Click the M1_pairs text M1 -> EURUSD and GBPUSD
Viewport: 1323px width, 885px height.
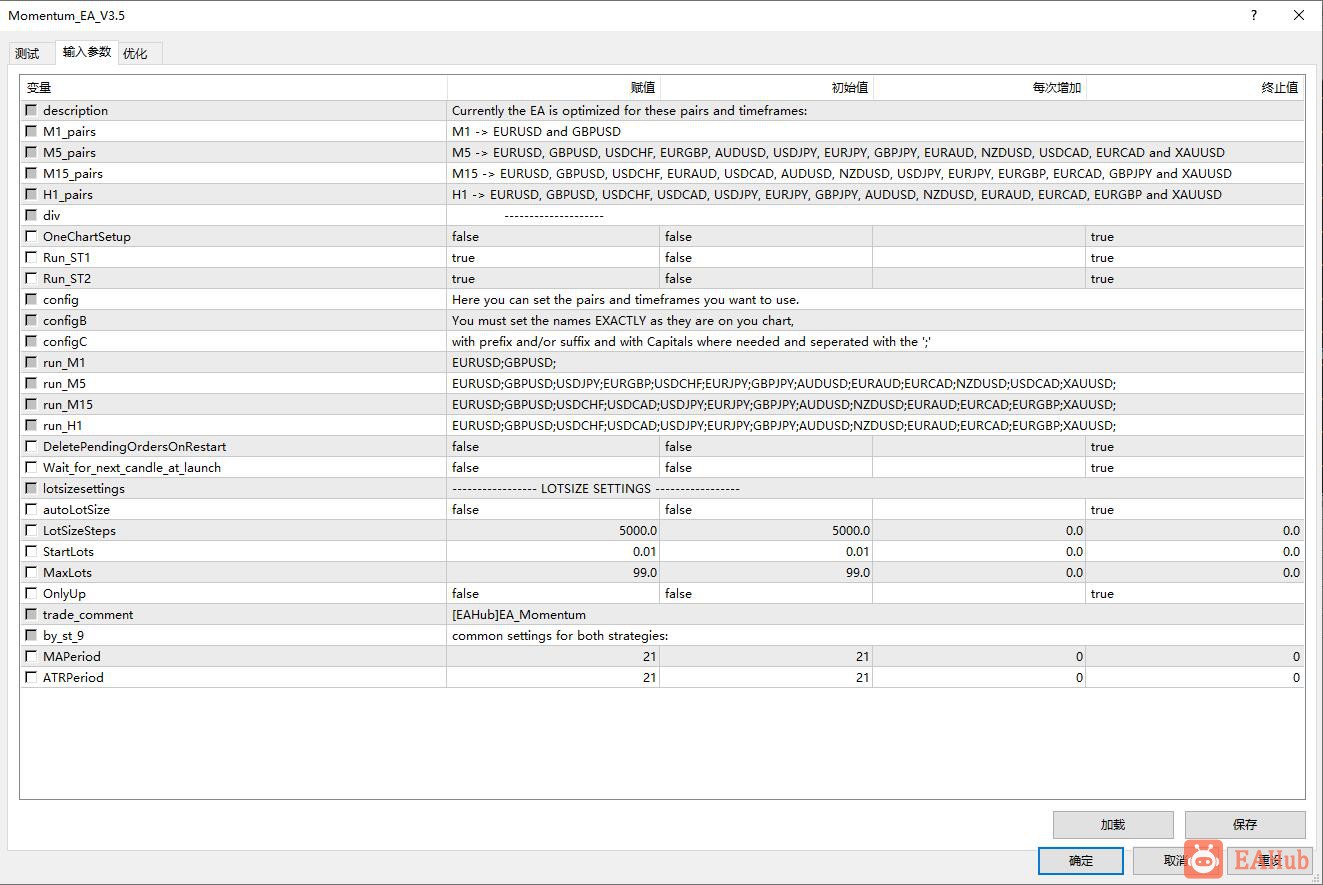click(x=536, y=131)
